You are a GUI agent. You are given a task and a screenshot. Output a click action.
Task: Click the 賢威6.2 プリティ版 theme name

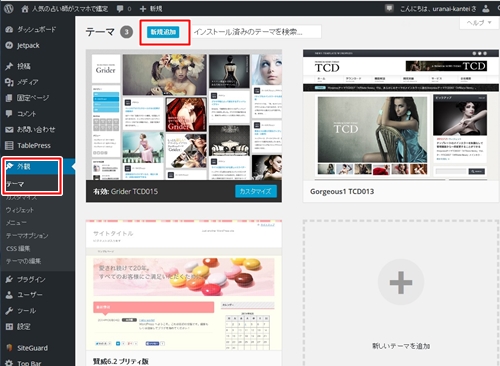coord(121,361)
